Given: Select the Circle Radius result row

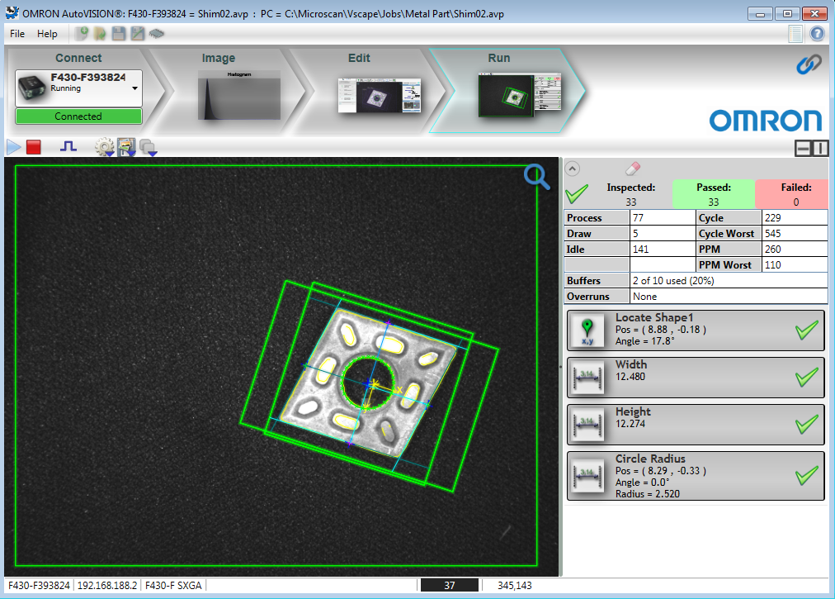Looking at the screenshot, I should click(696, 476).
